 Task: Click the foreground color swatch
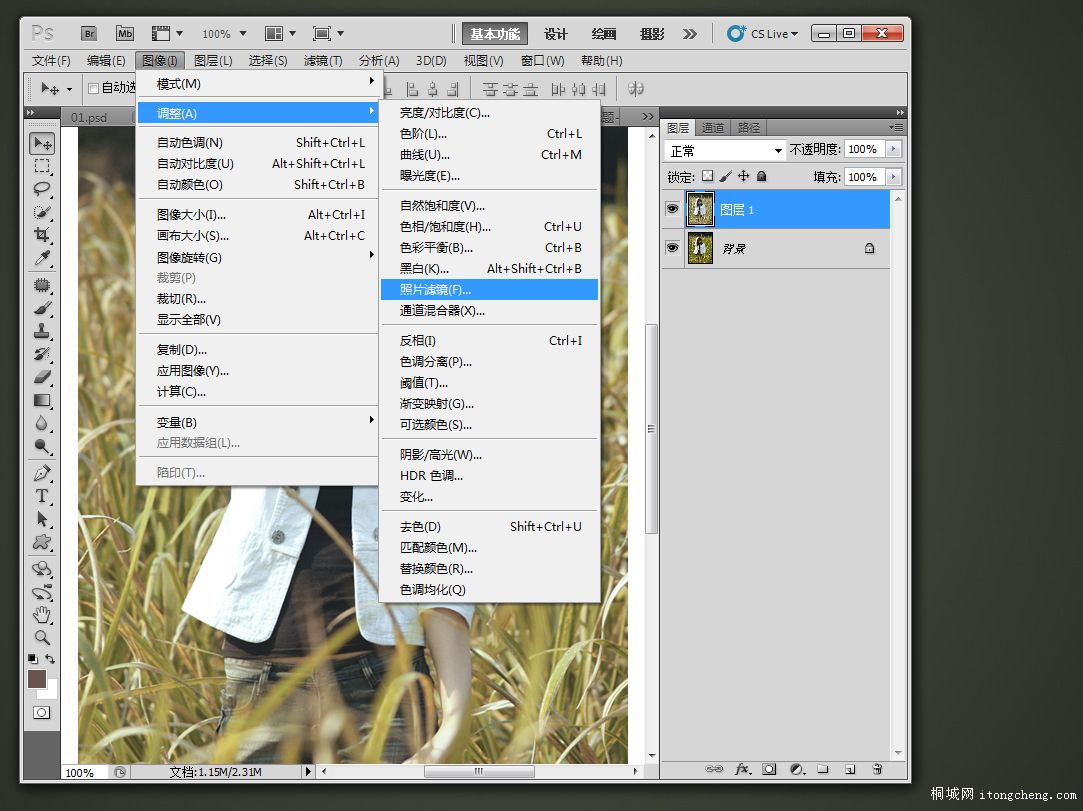point(37,679)
